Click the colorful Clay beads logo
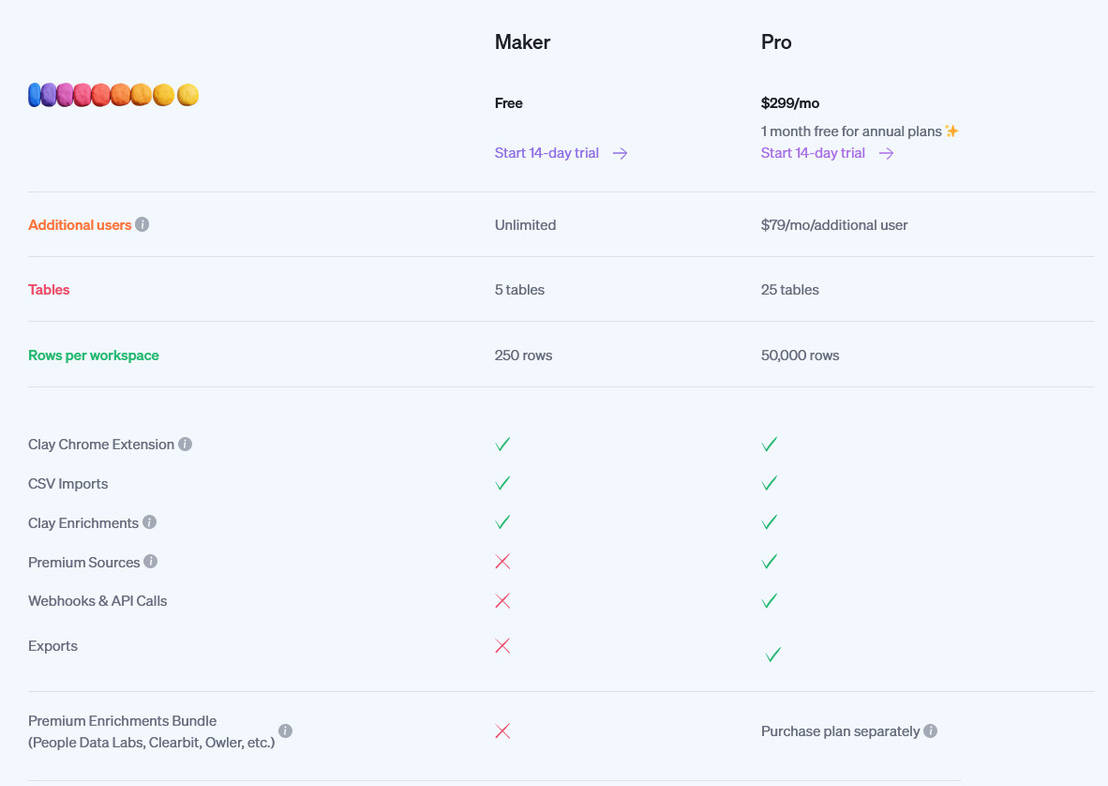This screenshot has height=786, width=1108. pyautogui.click(x=113, y=94)
